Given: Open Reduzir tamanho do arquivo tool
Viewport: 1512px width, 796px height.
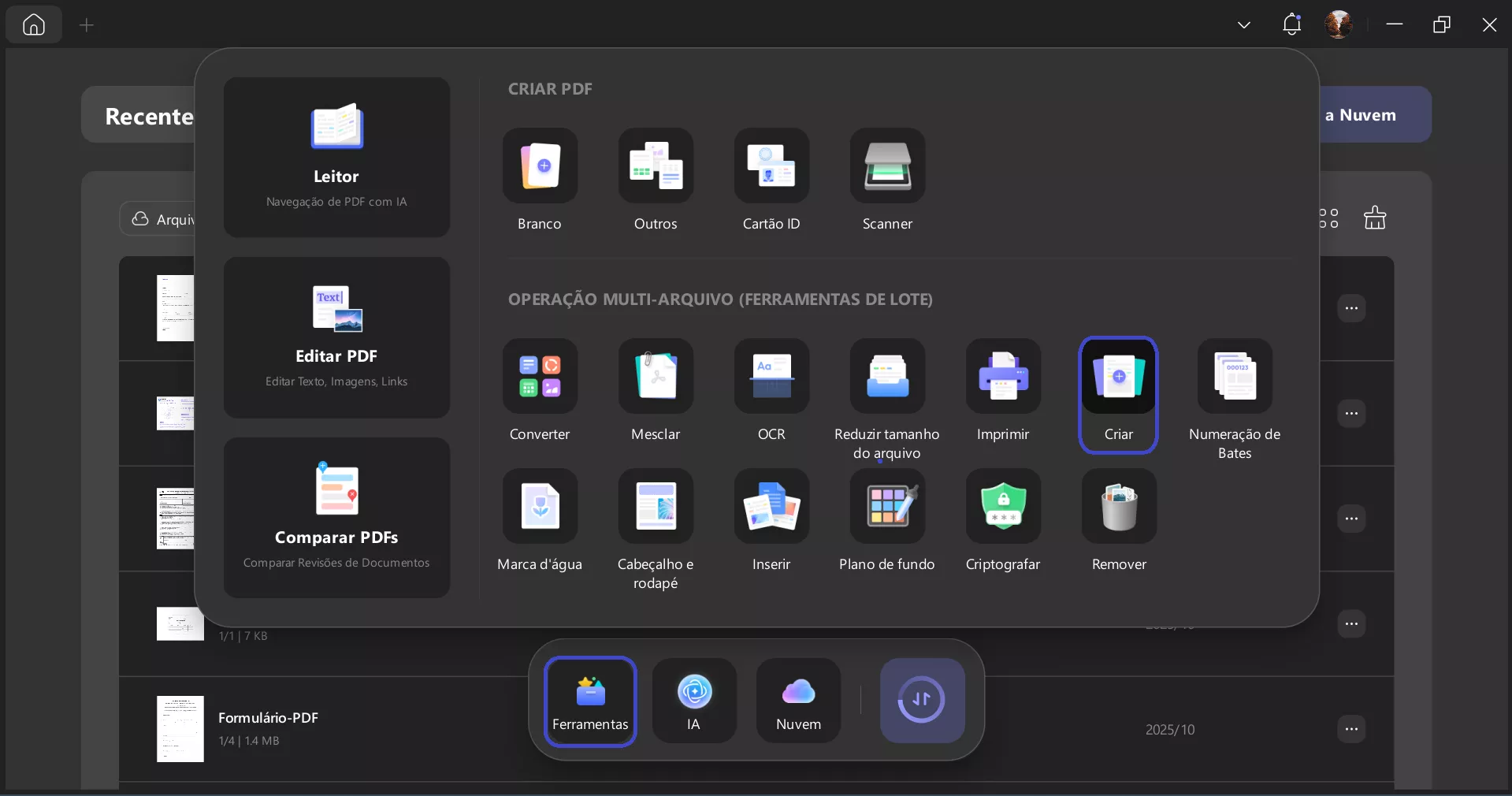Looking at the screenshot, I should click(886, 392).
